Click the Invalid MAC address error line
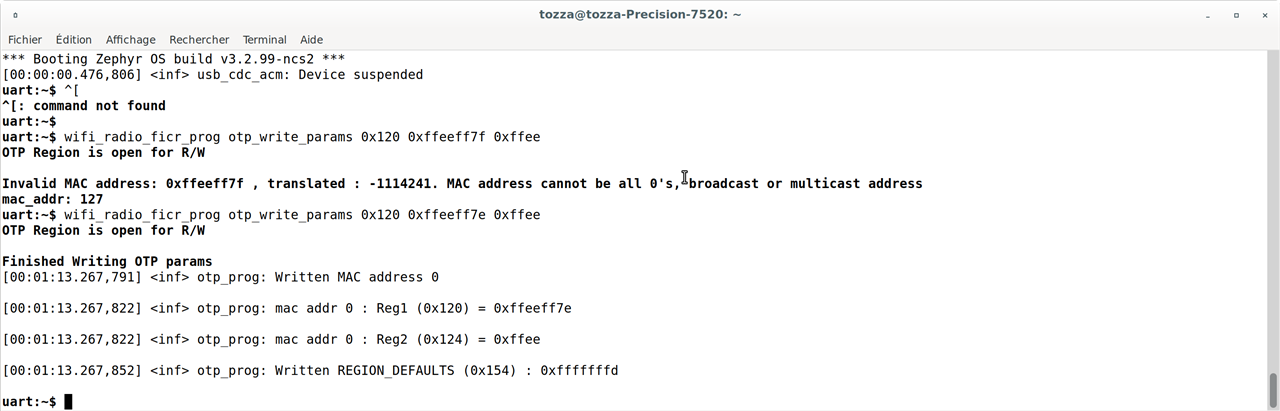 pyautogui.click(x=462, y=184)
